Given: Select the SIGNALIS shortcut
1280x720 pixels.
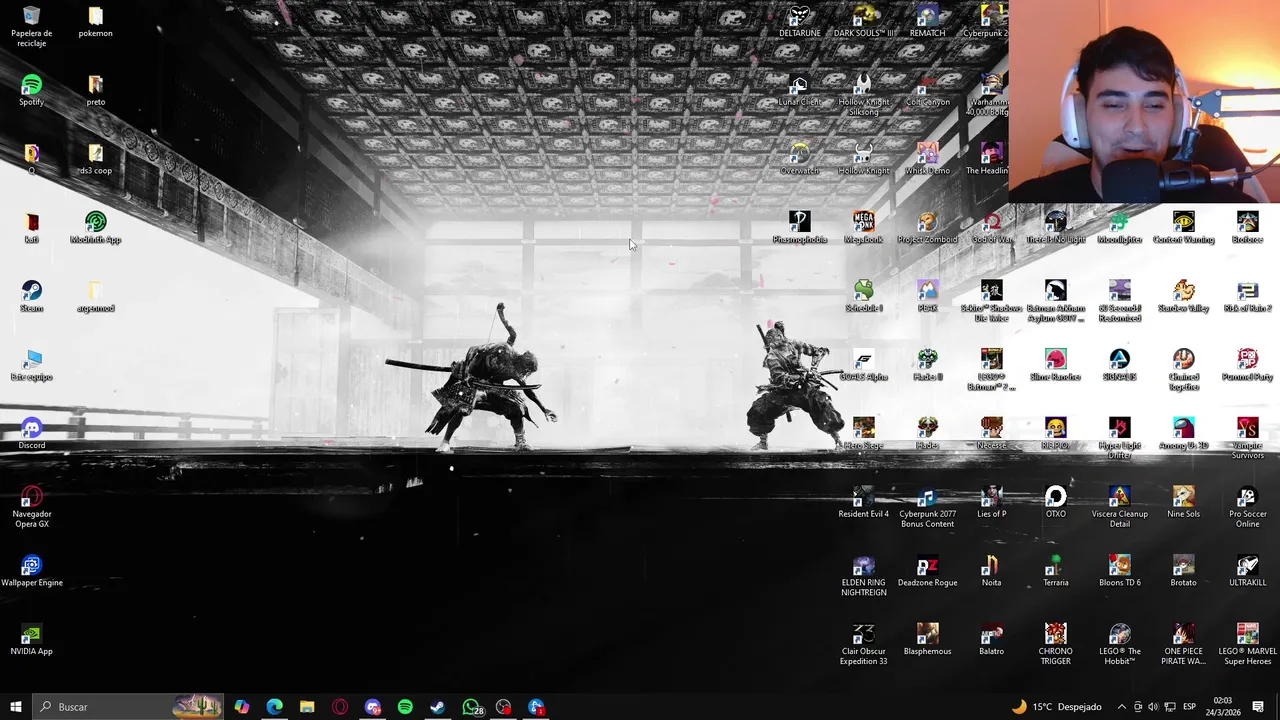Looking at the screenshot, I should pyautogui.click(x=1119, y=364).
